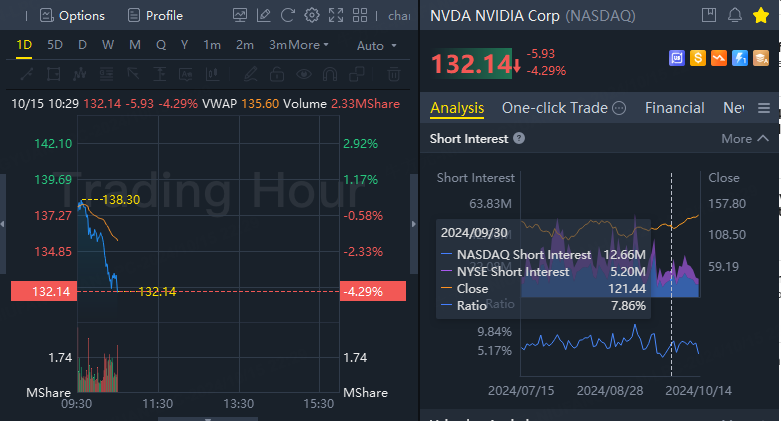The width and height of the screenshot is (781, 421).
Task: Click the orange dollar sign badge
Action: pos(698,59)
